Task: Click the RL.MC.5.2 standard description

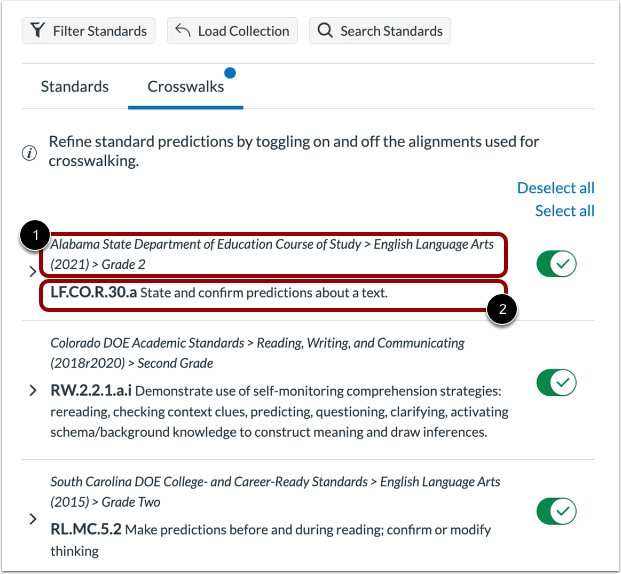Action: point(270,540)
